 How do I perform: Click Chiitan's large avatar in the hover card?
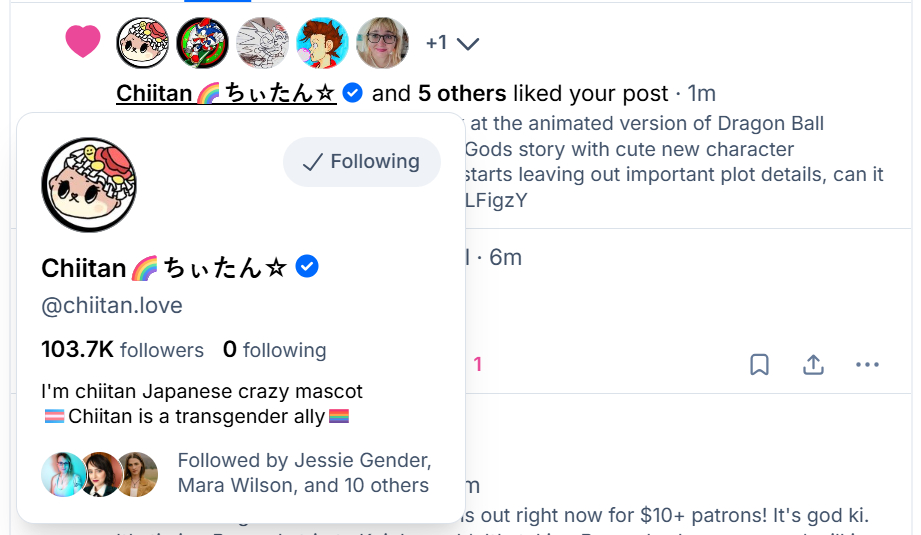(x=89, y=185)
